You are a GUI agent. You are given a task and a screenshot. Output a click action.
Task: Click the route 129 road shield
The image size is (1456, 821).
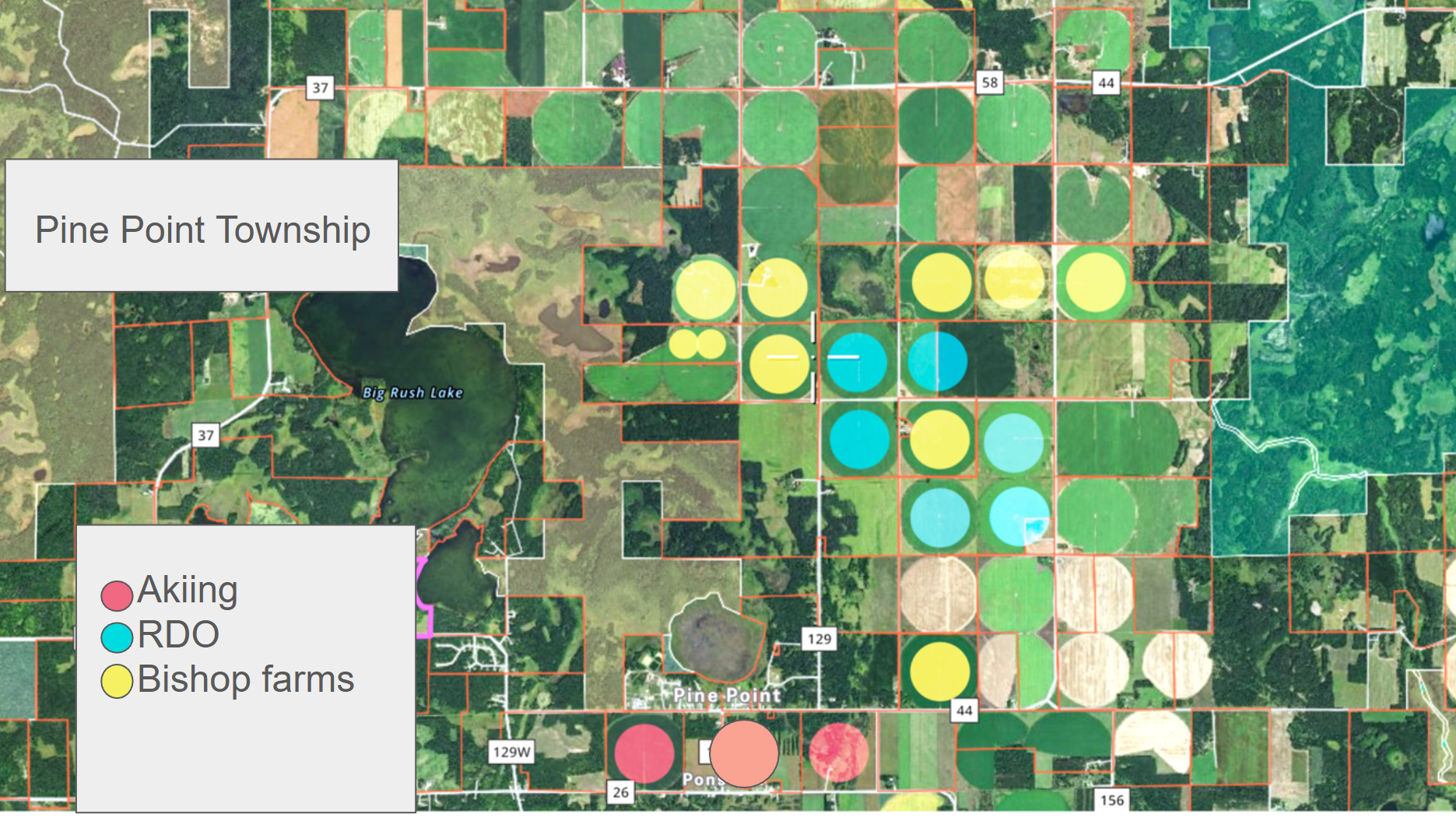819,639
